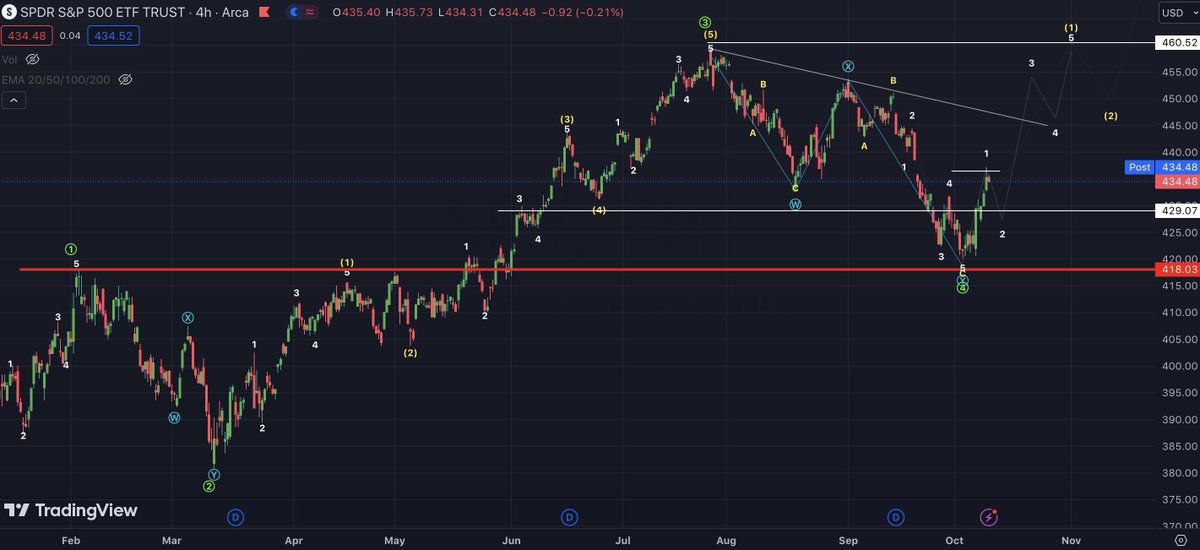
Task: Click the blue Post market label
Action: coord(1139,167)
